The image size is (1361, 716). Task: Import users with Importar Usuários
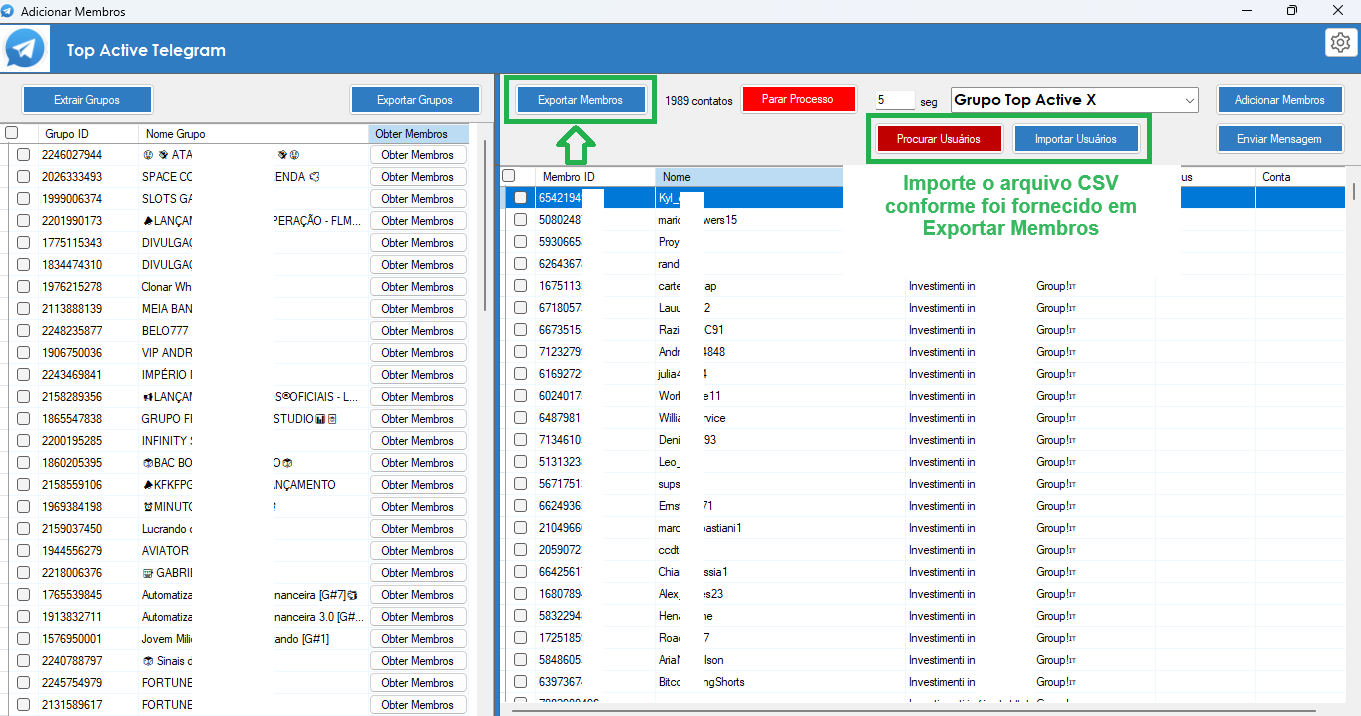pyautogui.click(x=1076, y=139)
